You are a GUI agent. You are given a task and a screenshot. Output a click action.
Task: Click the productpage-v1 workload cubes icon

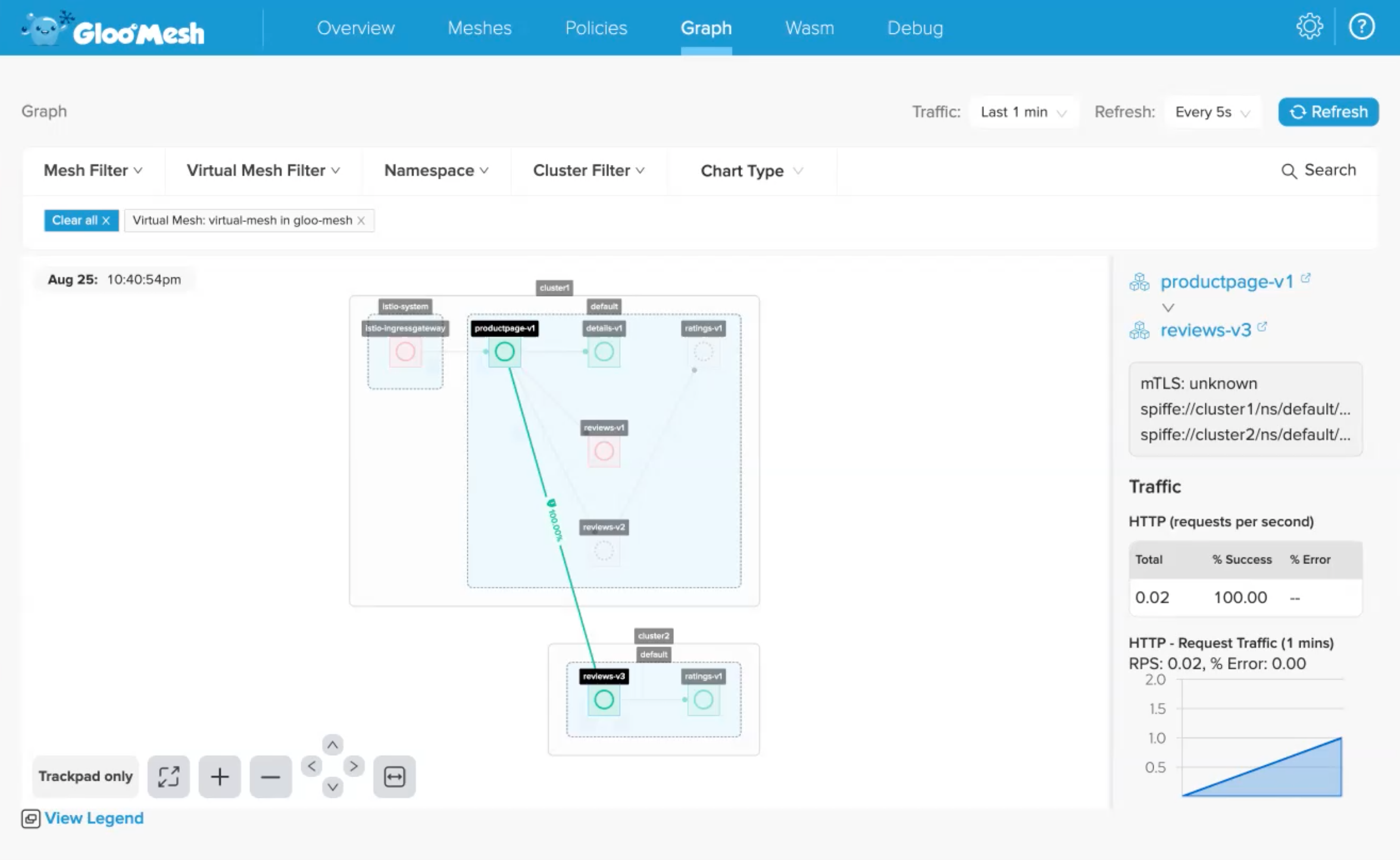(x=1139, y=282)
